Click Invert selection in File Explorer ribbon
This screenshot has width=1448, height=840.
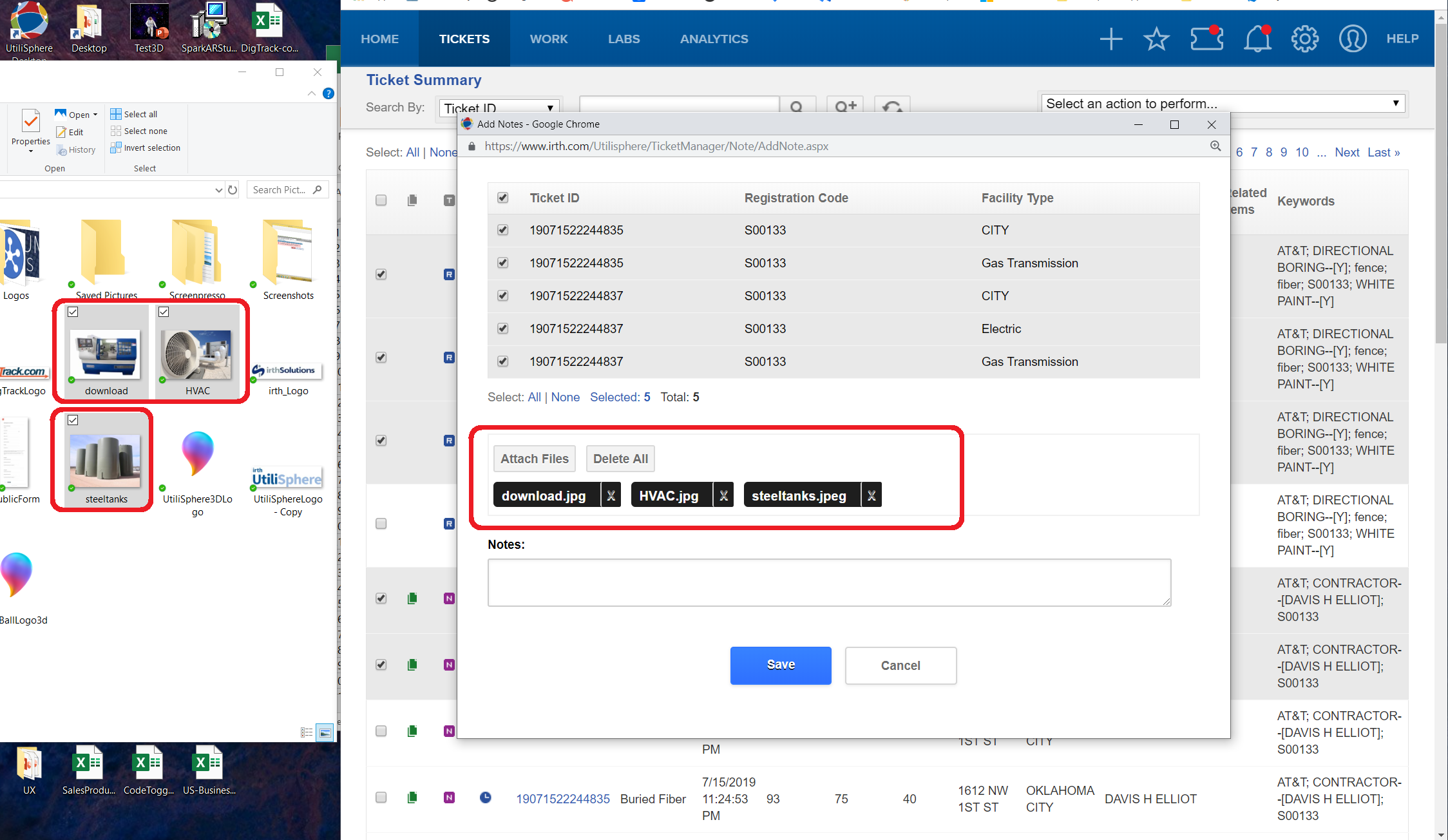point(146,148)
